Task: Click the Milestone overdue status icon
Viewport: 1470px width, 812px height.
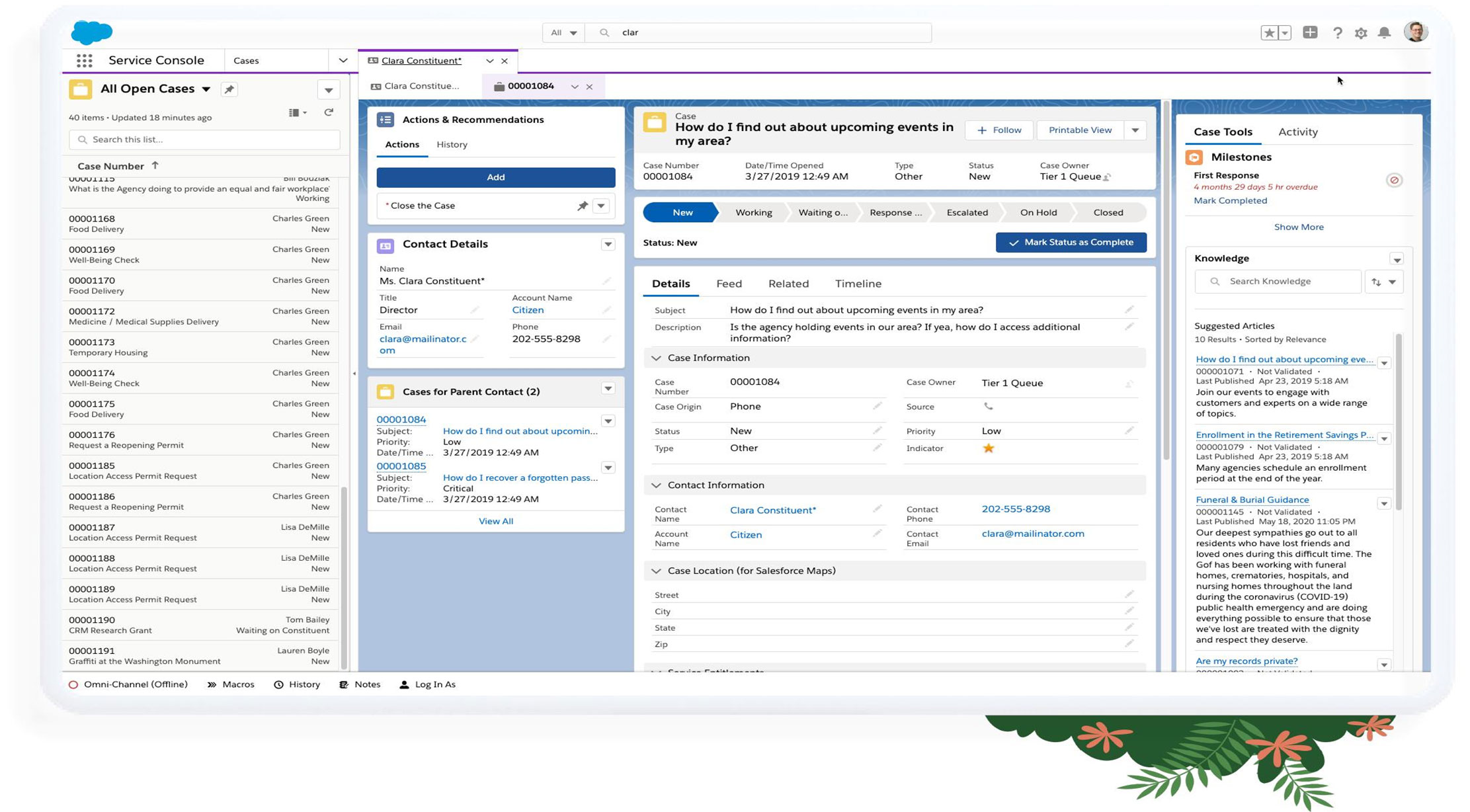Action: [x=1394, y=180]
